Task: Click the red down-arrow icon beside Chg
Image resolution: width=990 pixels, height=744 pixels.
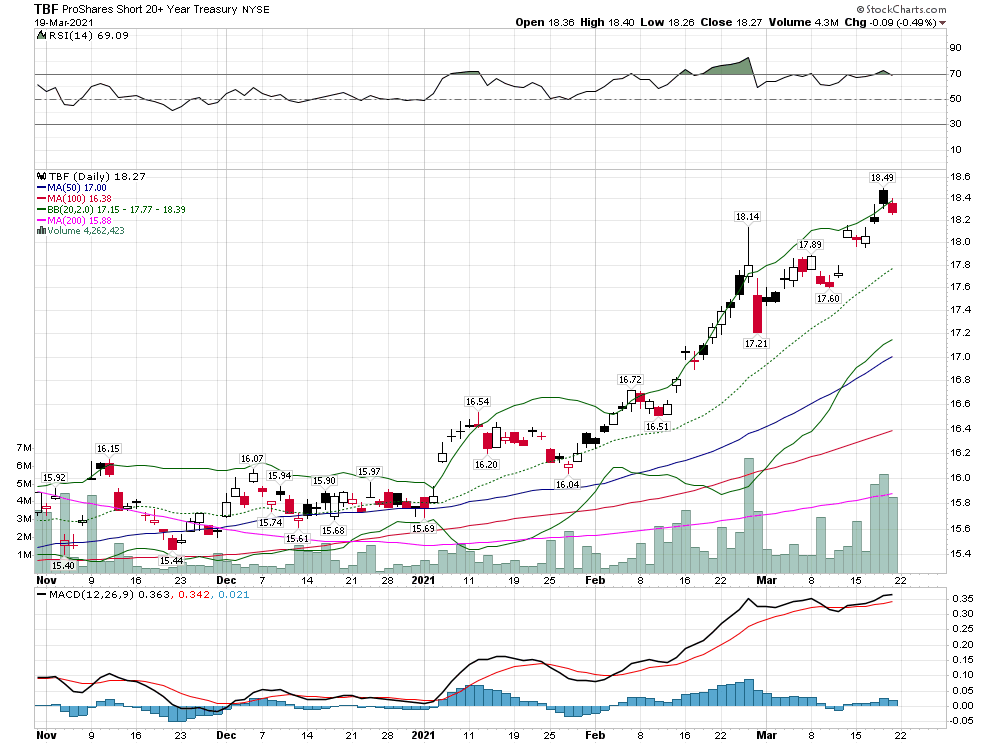Action: (943, 23)
